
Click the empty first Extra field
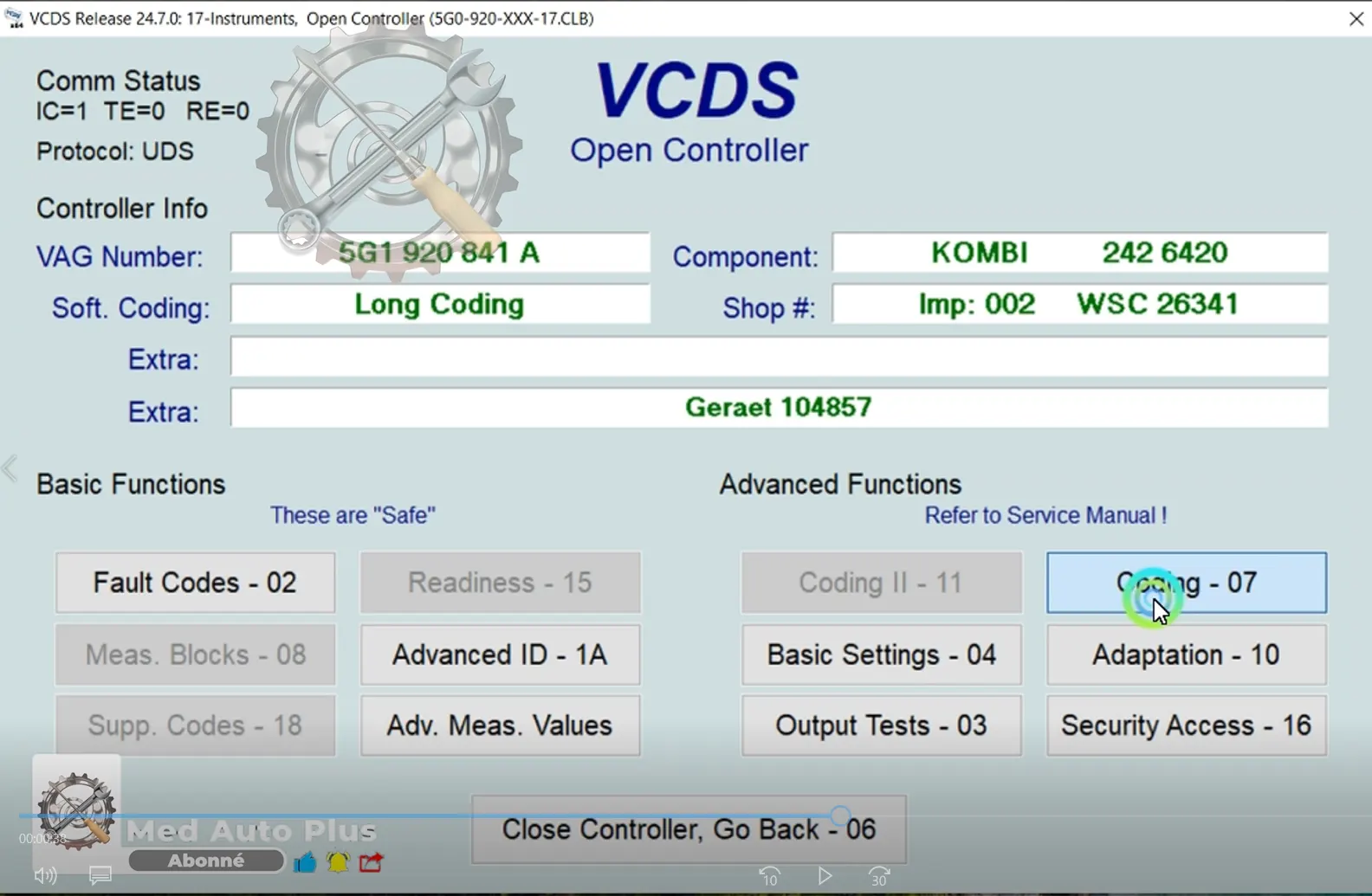pos(779,357)
